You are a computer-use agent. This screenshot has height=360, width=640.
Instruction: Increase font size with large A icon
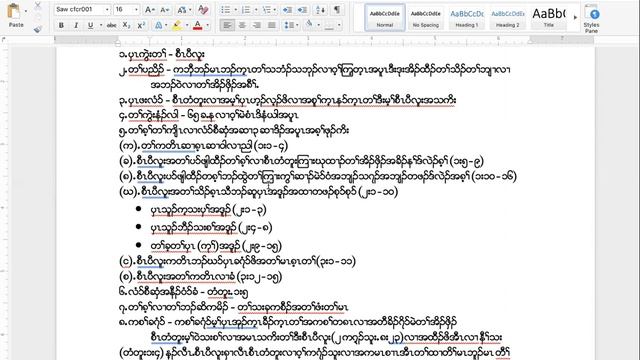click(x=149, y=10)
